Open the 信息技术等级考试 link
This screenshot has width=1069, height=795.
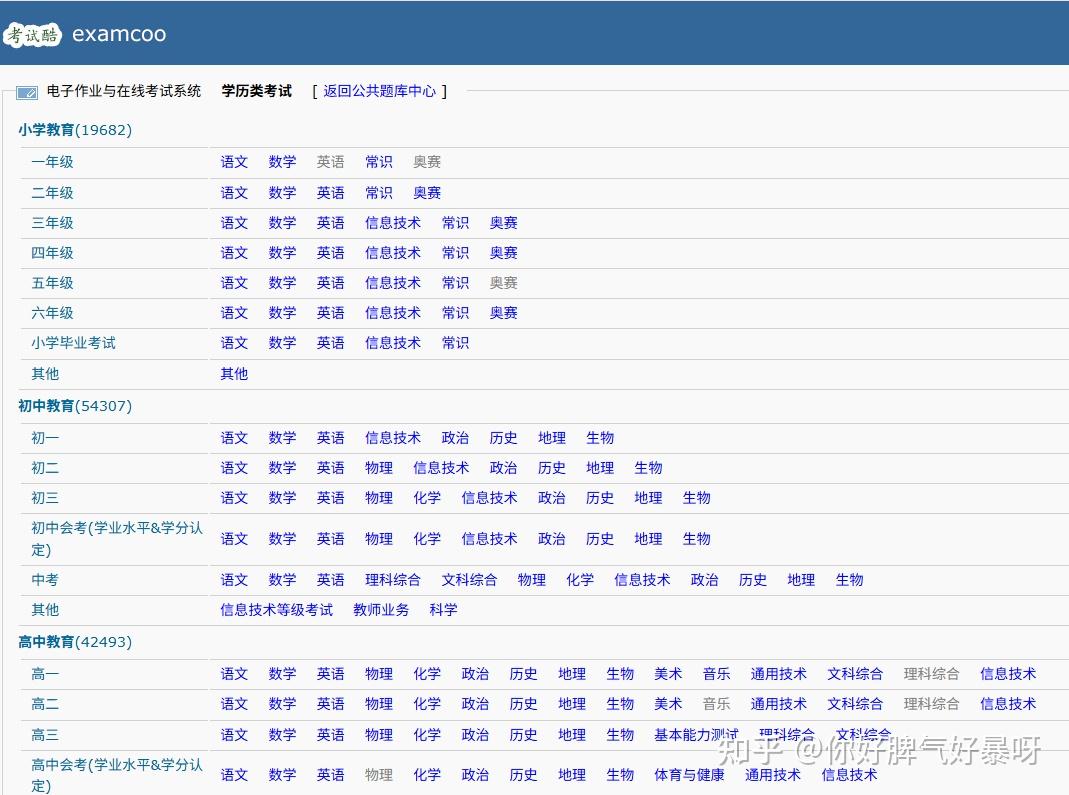[276, 610]
